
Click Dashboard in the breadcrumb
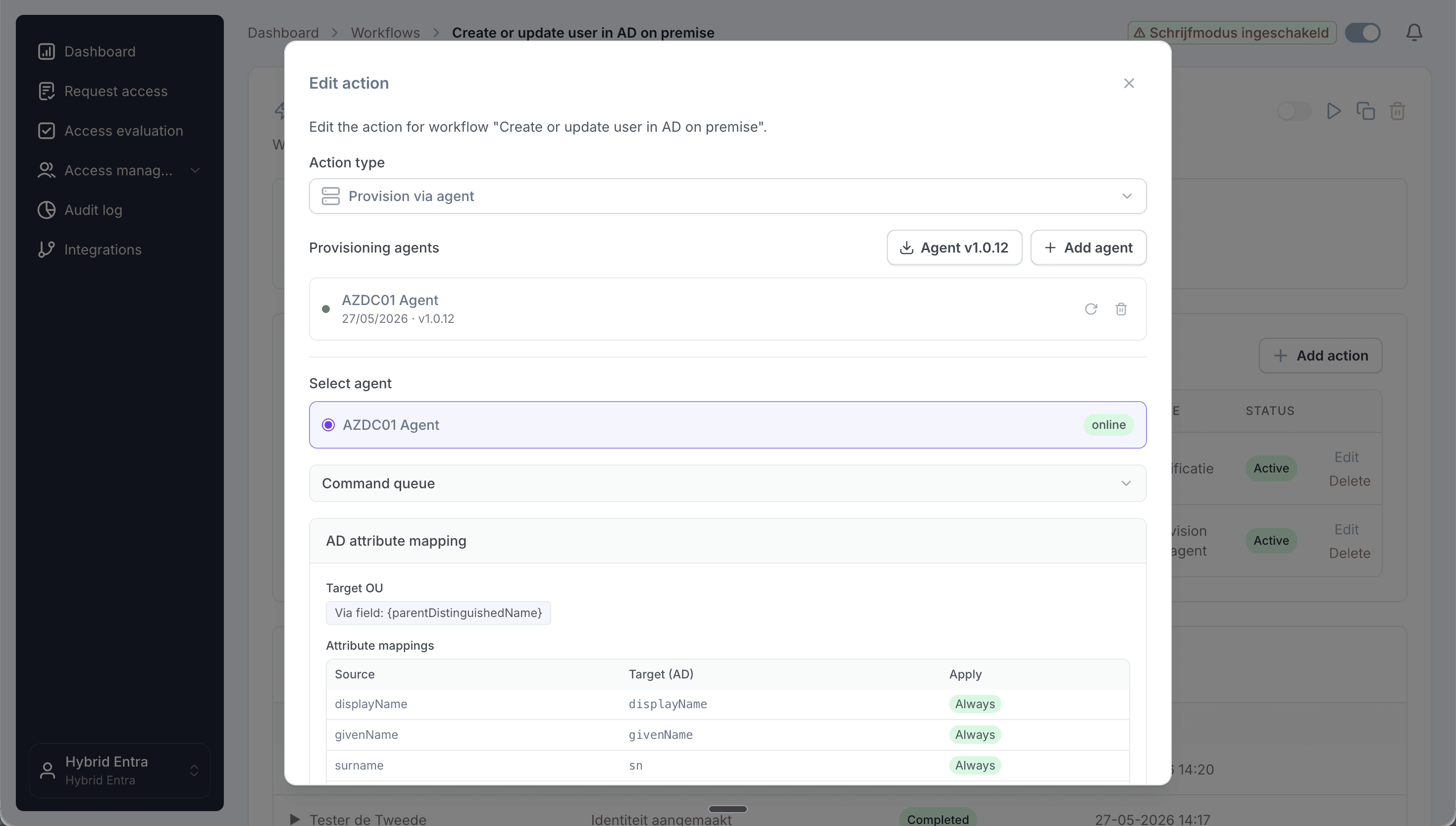click(x=283, y=33)
